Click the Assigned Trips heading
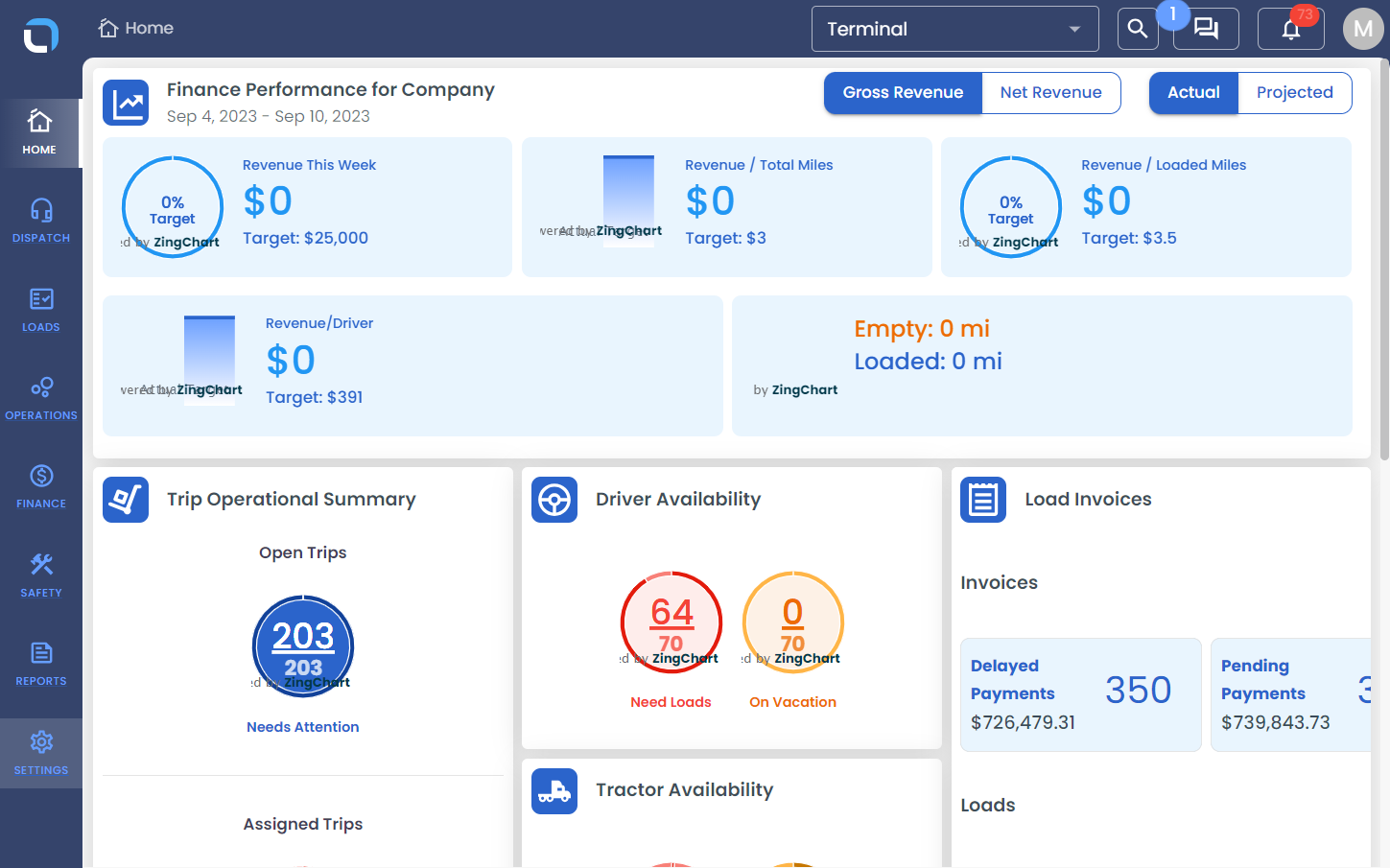The width and height of the screenshot is (1390, 868). click(x=303, y=824)
